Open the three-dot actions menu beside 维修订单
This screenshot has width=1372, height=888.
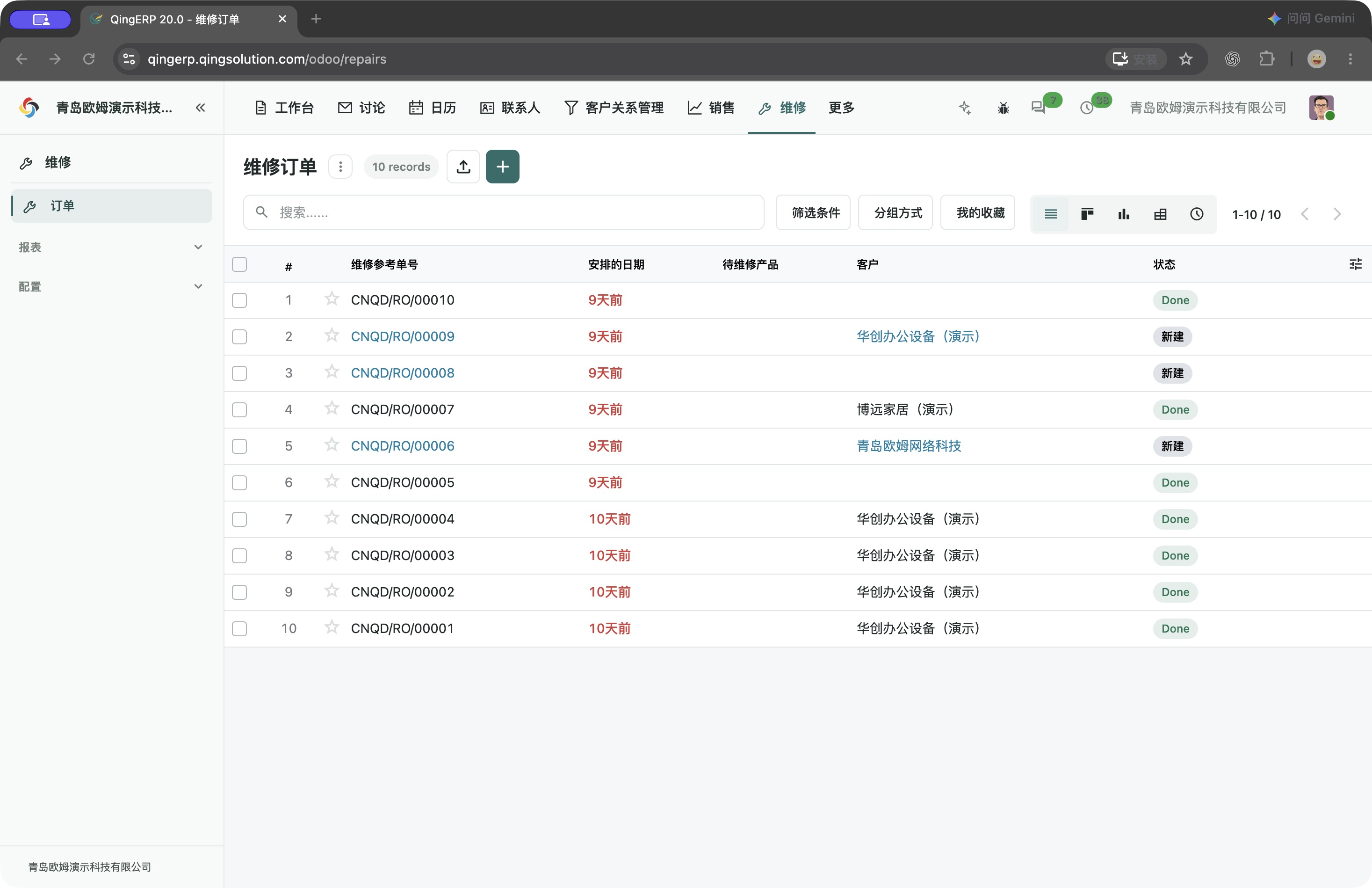point(340,167)
